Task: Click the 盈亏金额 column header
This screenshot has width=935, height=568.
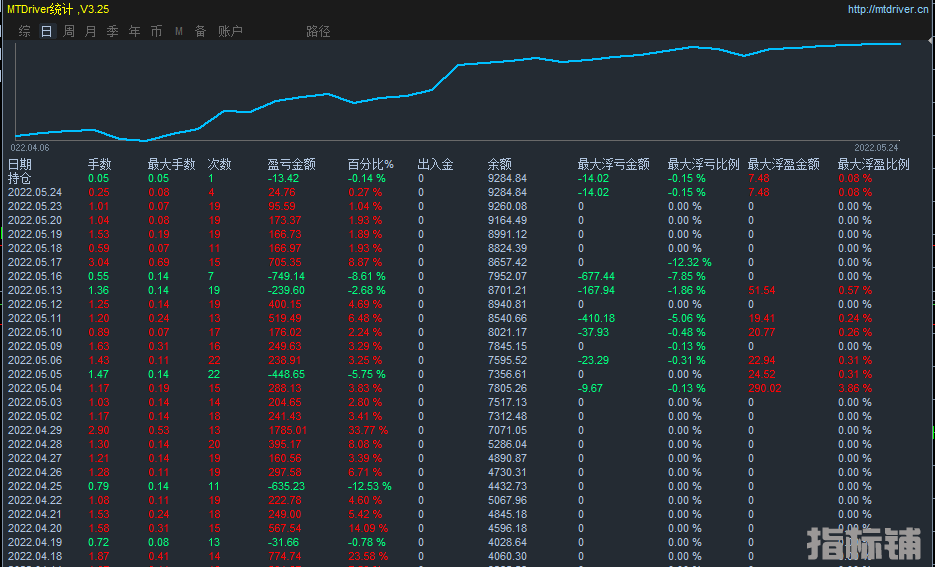Action: [x=292, y=164]
